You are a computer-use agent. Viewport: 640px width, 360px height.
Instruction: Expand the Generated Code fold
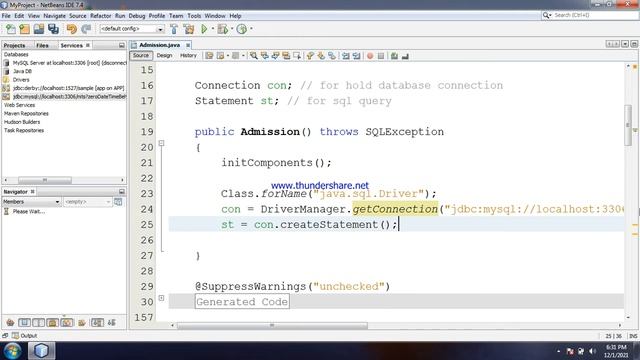coord(162,298)
